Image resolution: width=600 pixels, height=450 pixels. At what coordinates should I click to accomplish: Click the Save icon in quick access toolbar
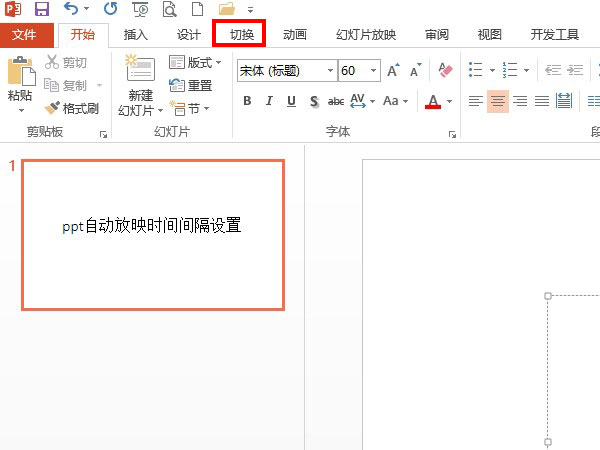tap(42, 10)
